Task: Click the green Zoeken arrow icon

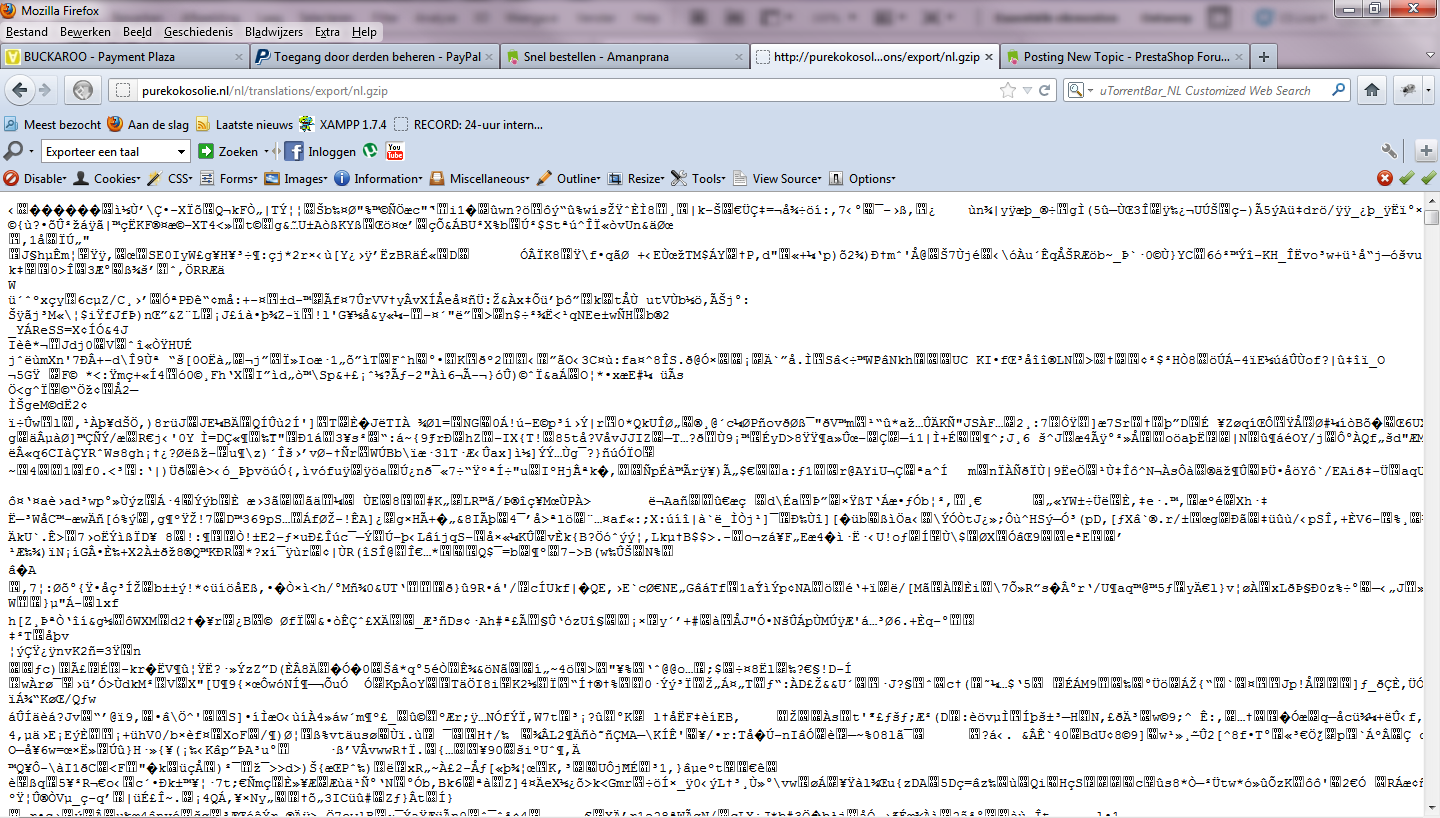Action: click(x=206, y=151)
